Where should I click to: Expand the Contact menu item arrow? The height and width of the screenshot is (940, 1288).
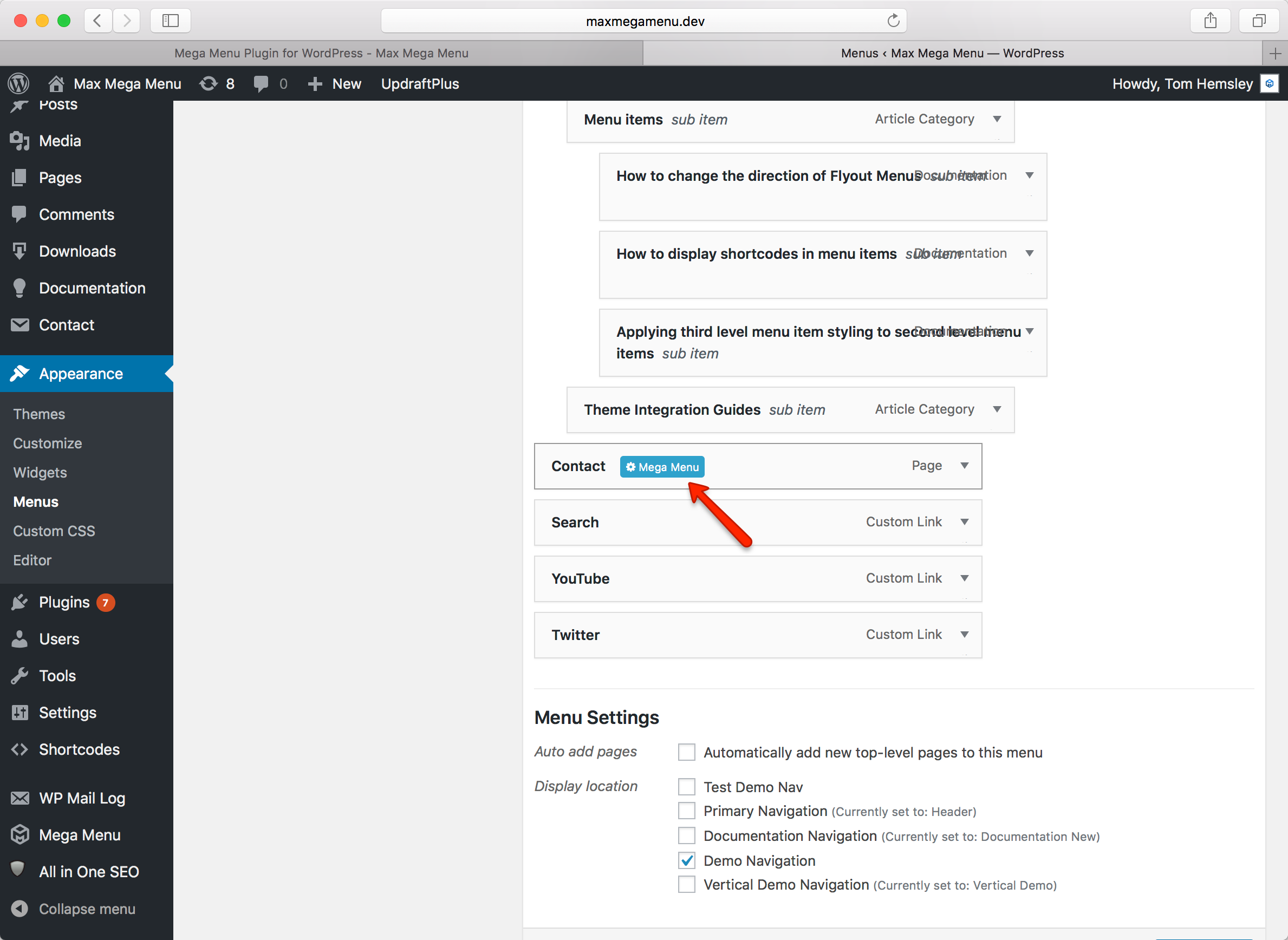(965, 466)
